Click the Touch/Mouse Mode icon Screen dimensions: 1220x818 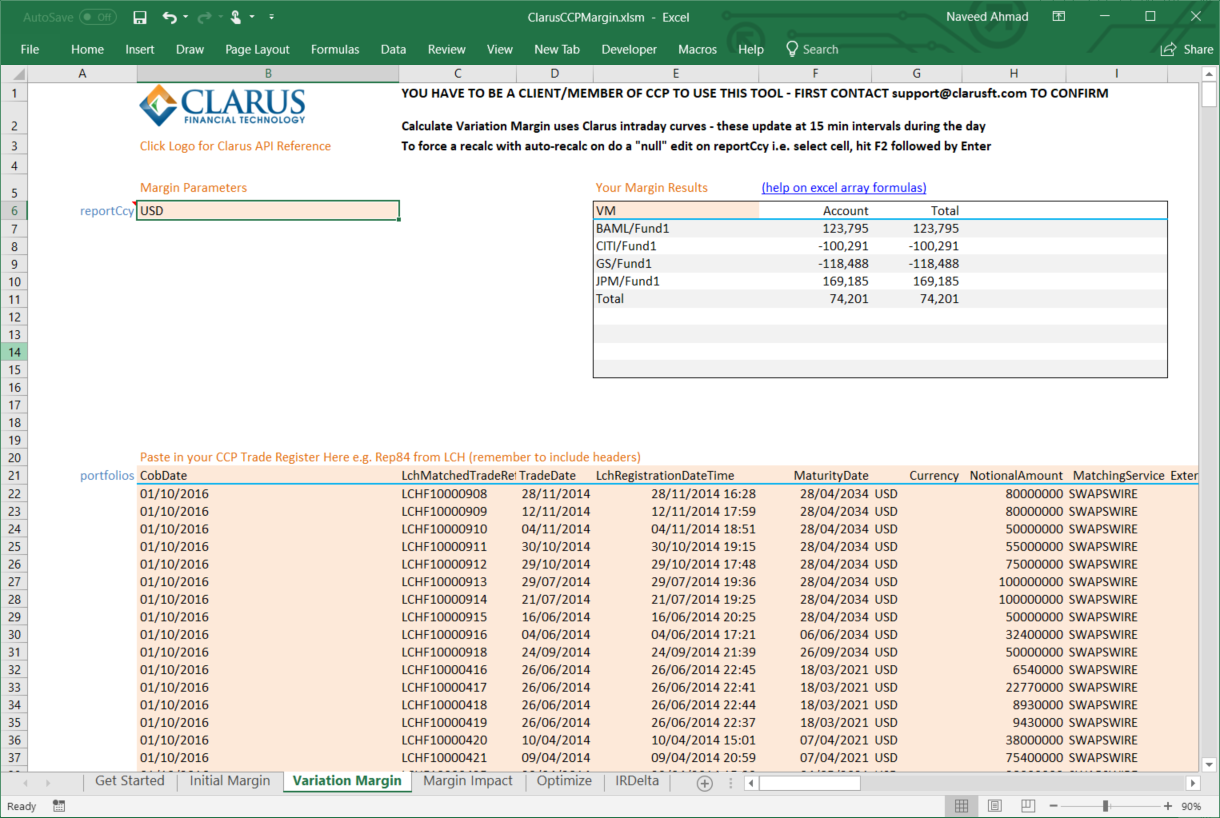236,17
